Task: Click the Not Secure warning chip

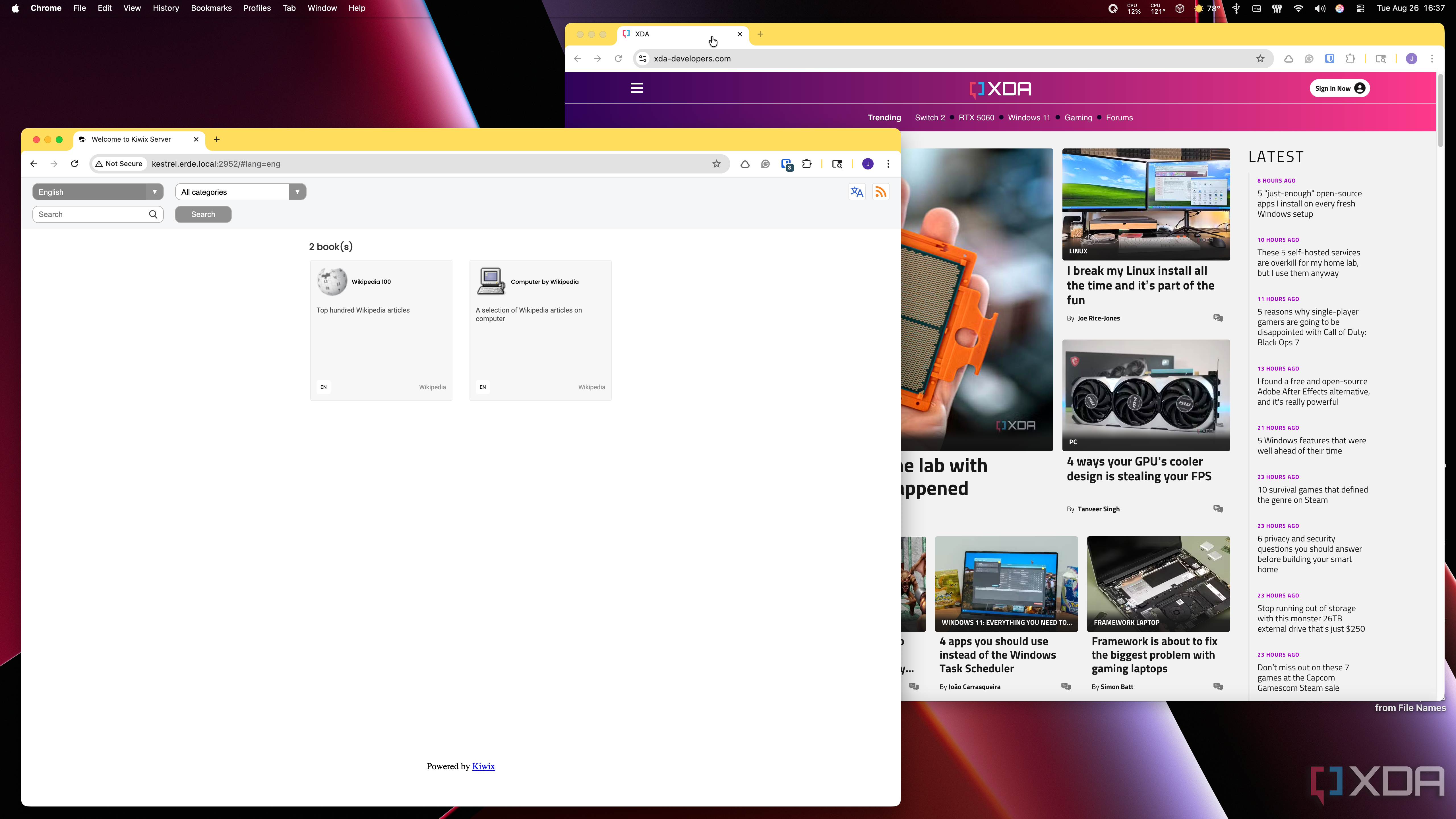Action: pos(119,164)
